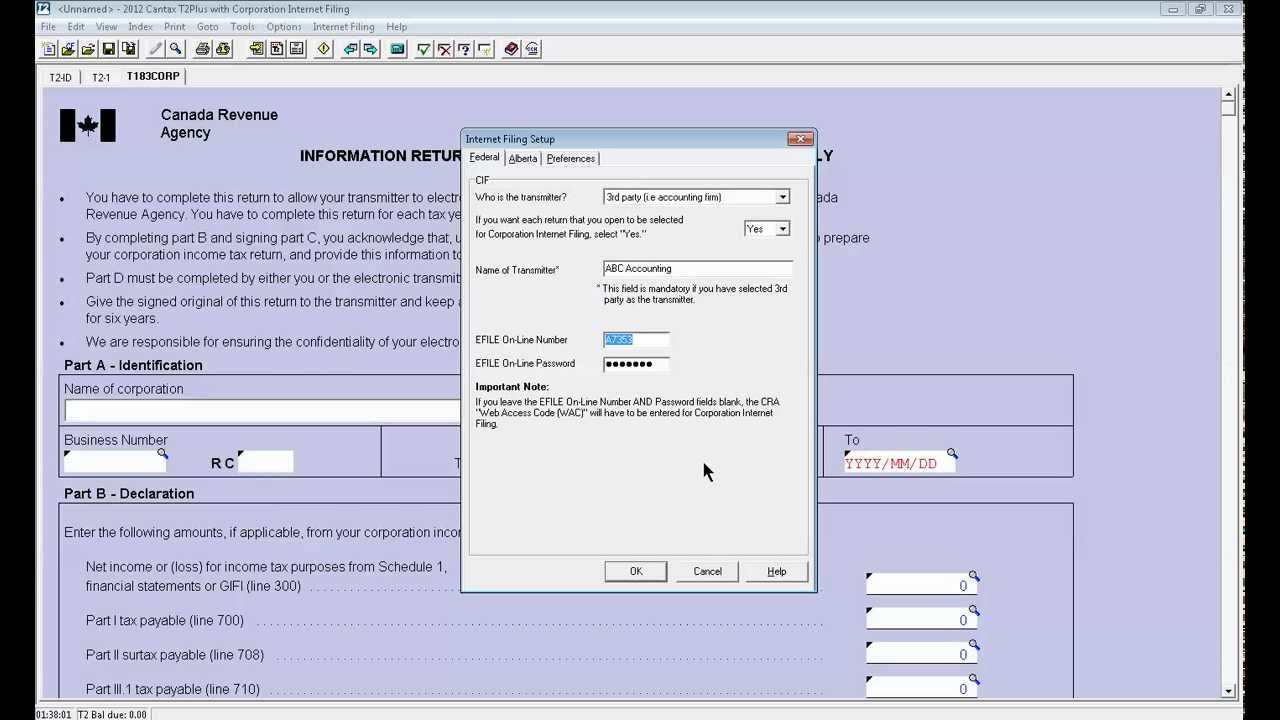Click the CCH toolbar icon
This screenshot has height=720, width=1280.
[531, 49]
